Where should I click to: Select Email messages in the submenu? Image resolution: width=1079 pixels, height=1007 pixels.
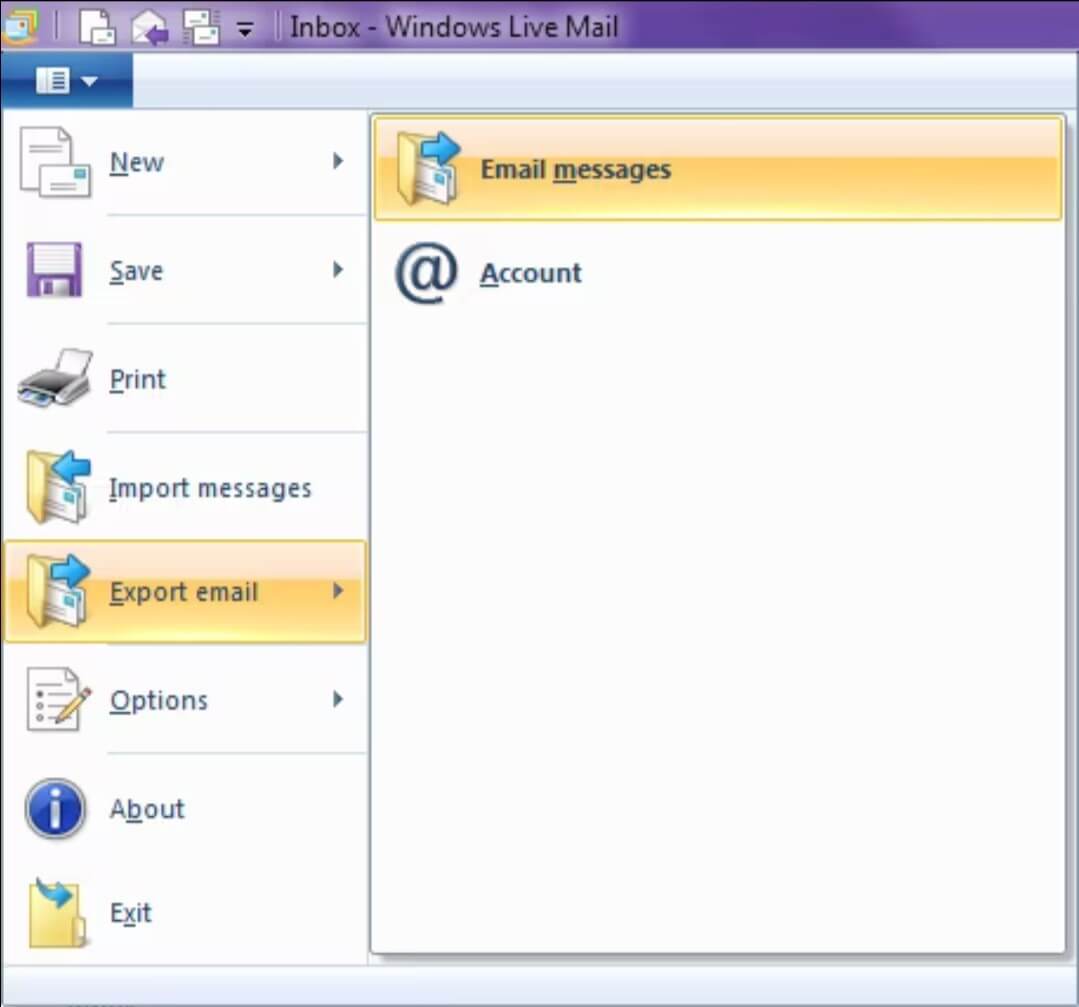(x=718, y=169)
